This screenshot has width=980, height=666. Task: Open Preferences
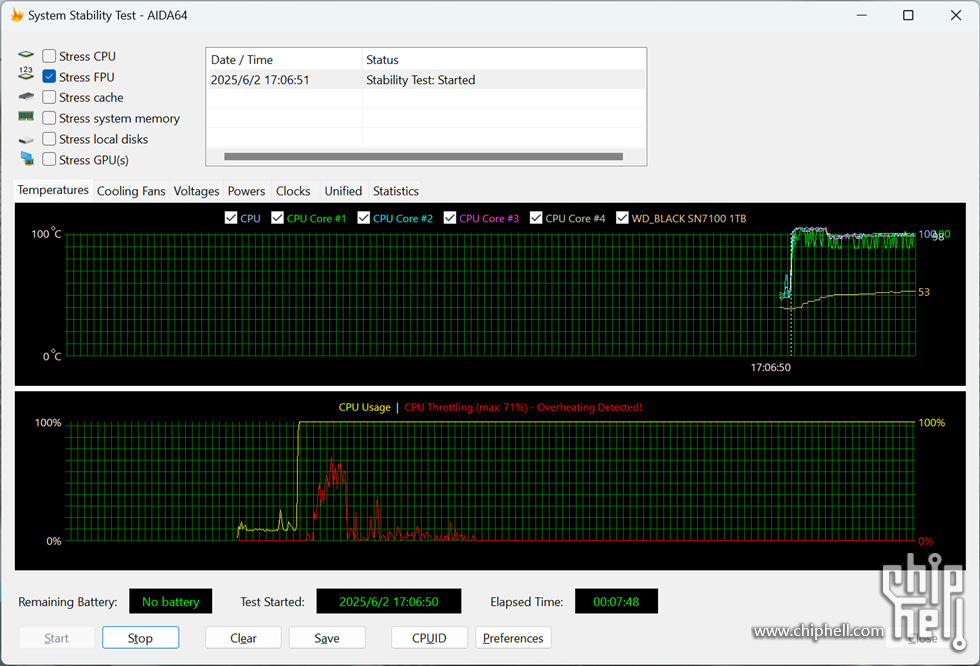pyautogui.click(x=513, y=638)
